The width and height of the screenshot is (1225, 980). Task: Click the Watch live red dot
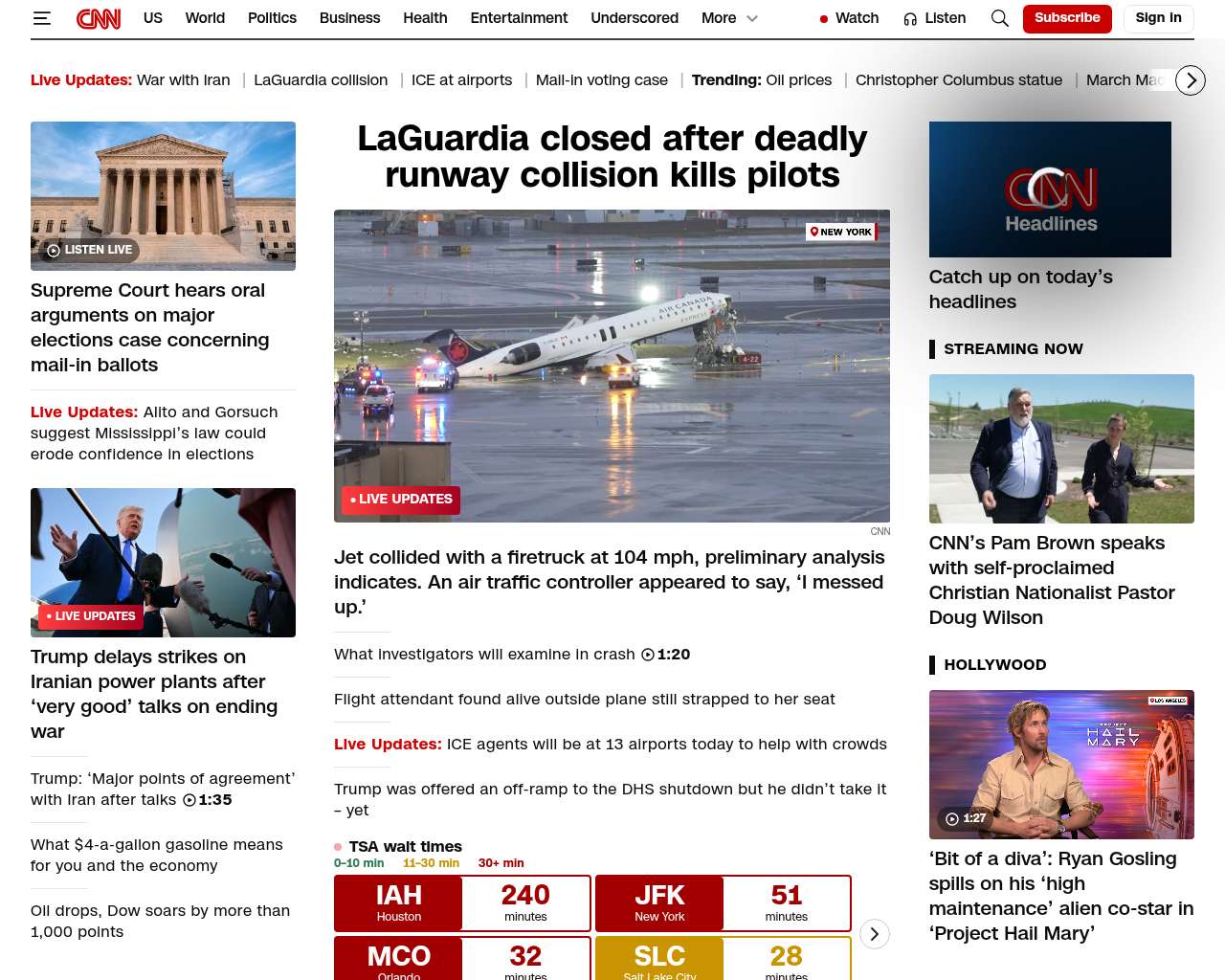coord(824,19)
